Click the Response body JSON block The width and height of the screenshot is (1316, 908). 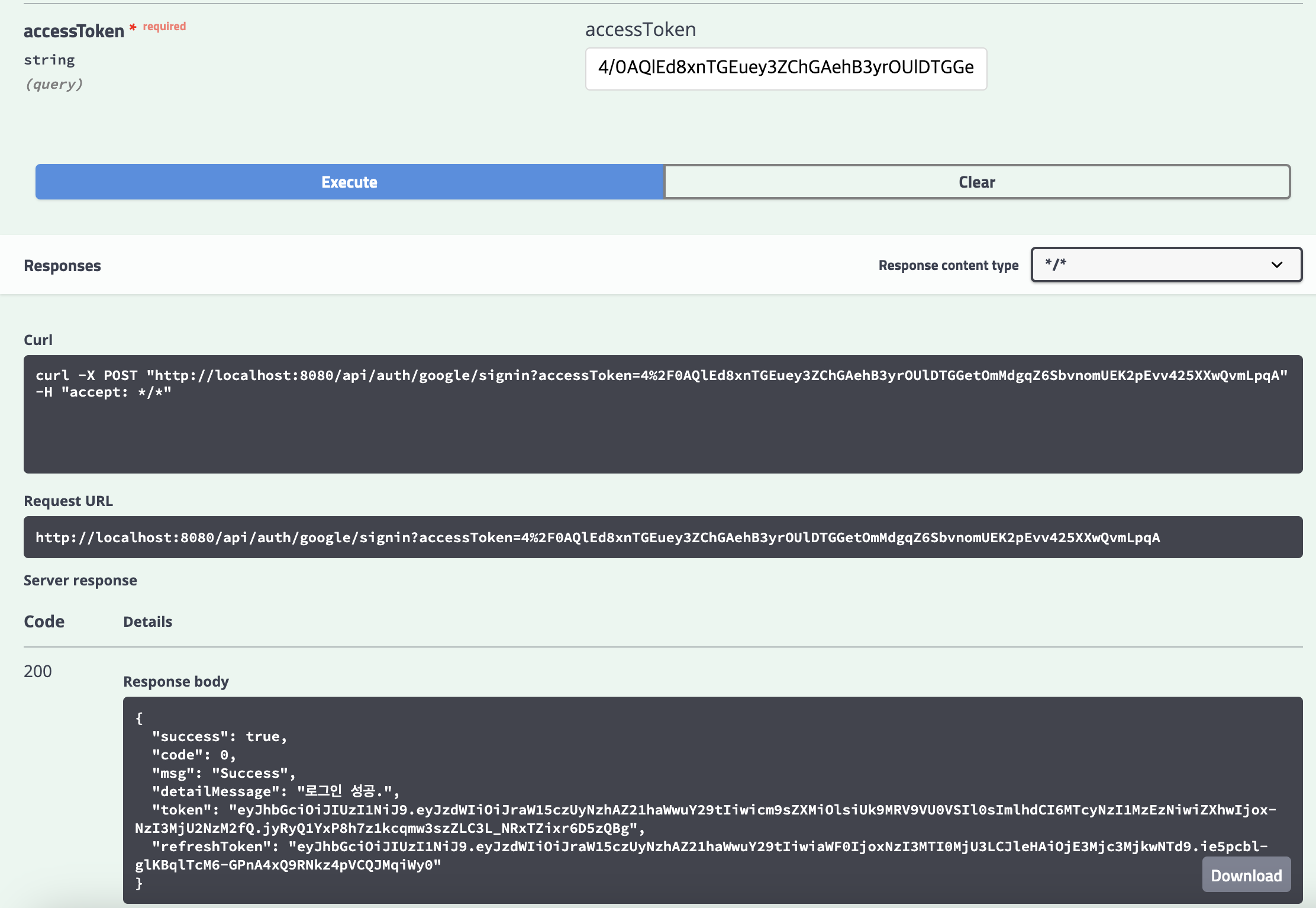712,800
